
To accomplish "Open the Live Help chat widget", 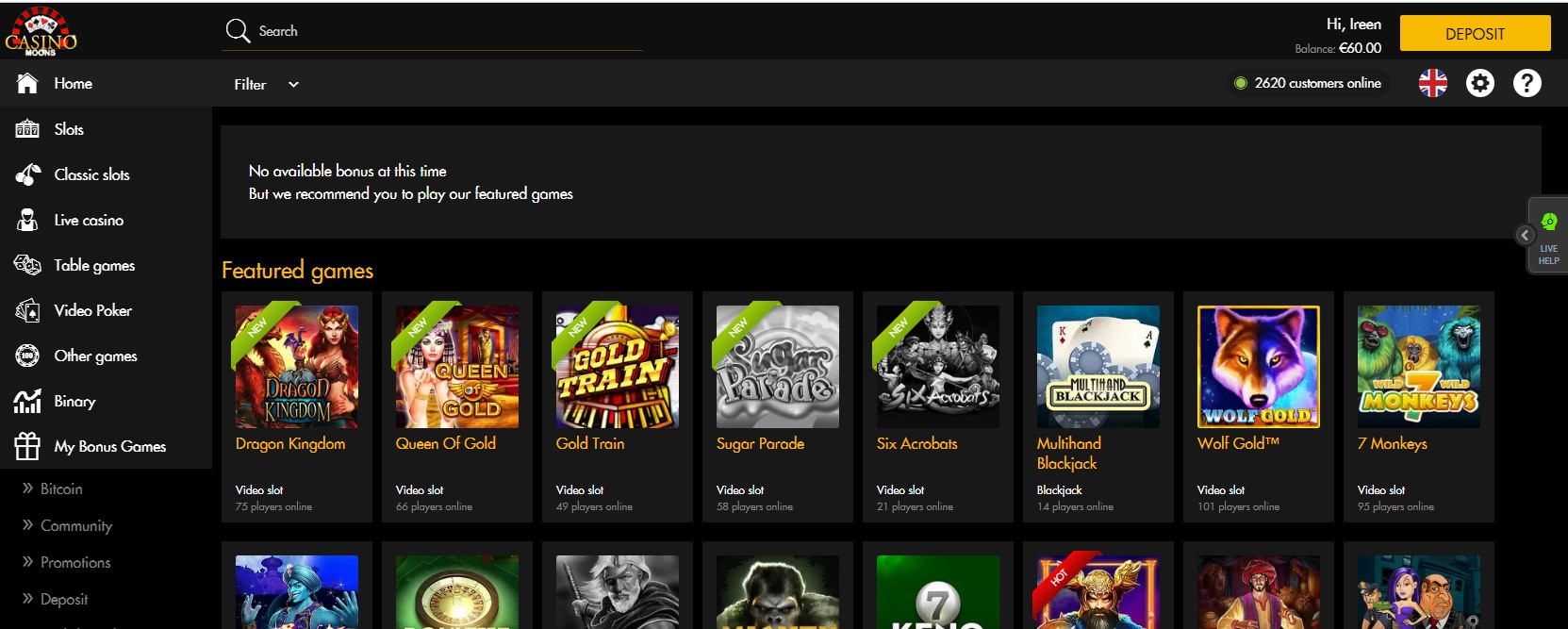I will click(1549, 237).
